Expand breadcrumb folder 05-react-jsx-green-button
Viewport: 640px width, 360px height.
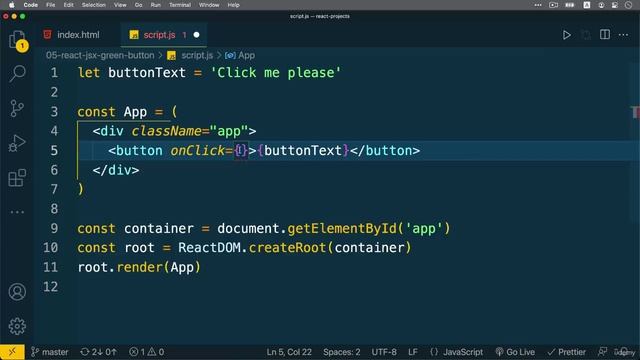tap(100, 56)
